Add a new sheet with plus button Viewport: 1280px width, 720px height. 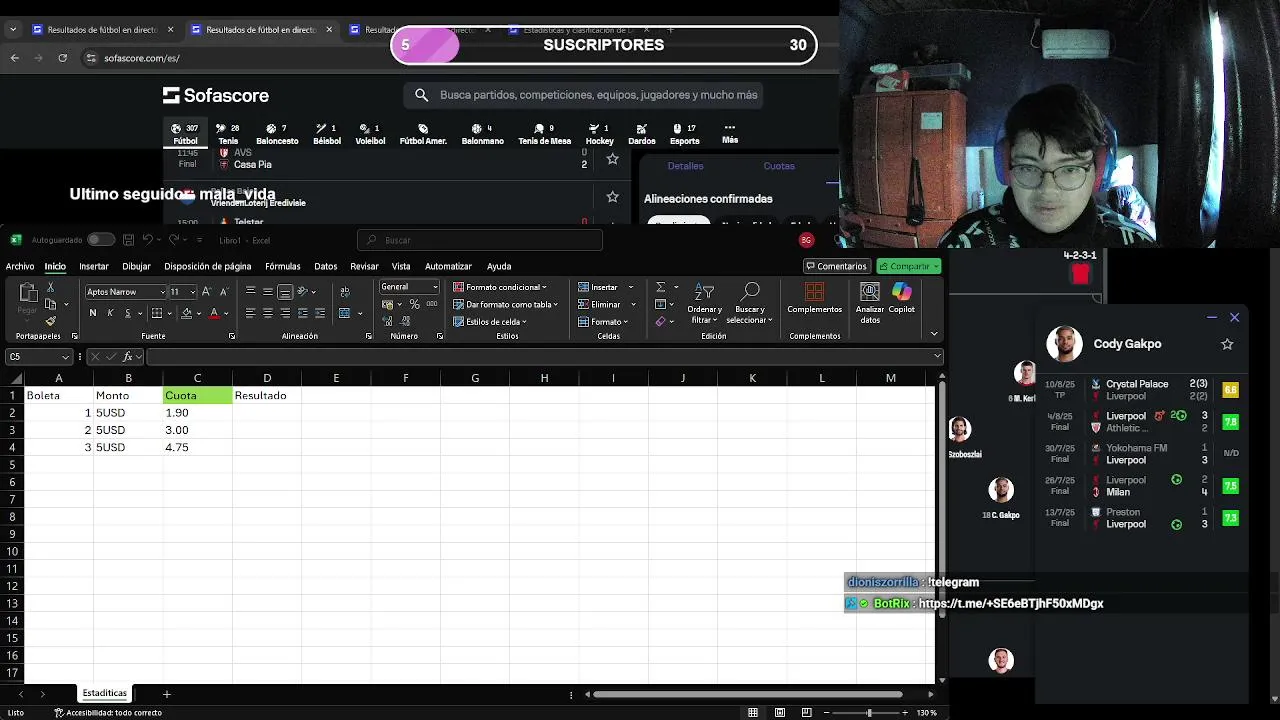point(167,693)
